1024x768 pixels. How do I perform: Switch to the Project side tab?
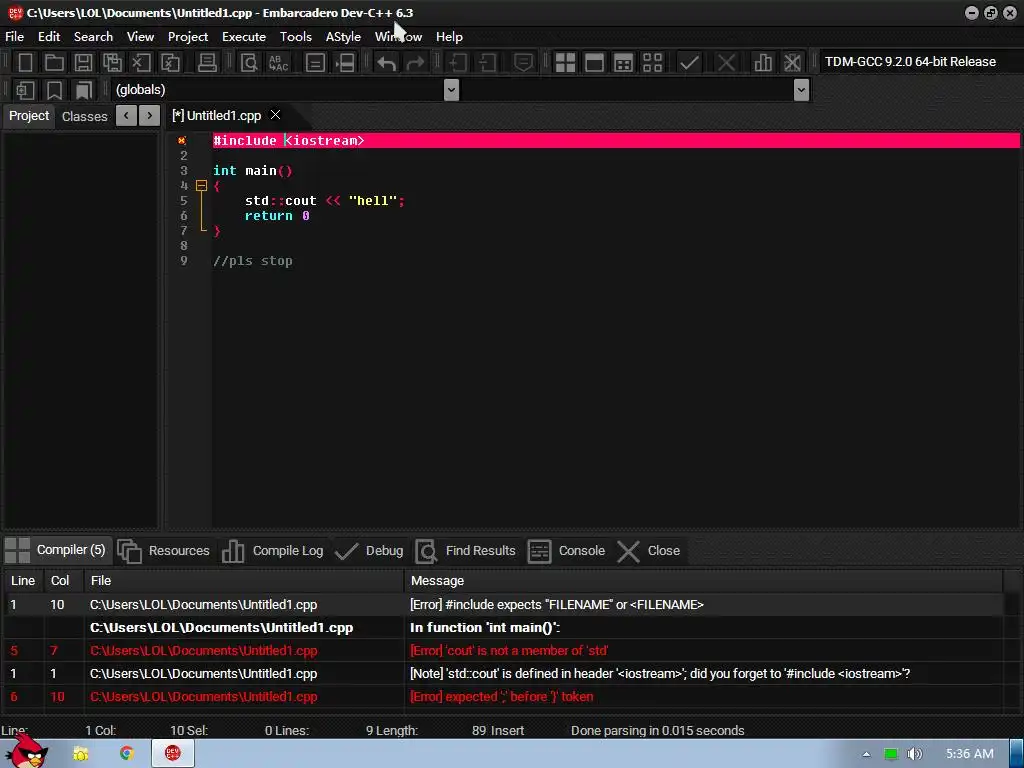coord(29,116)
